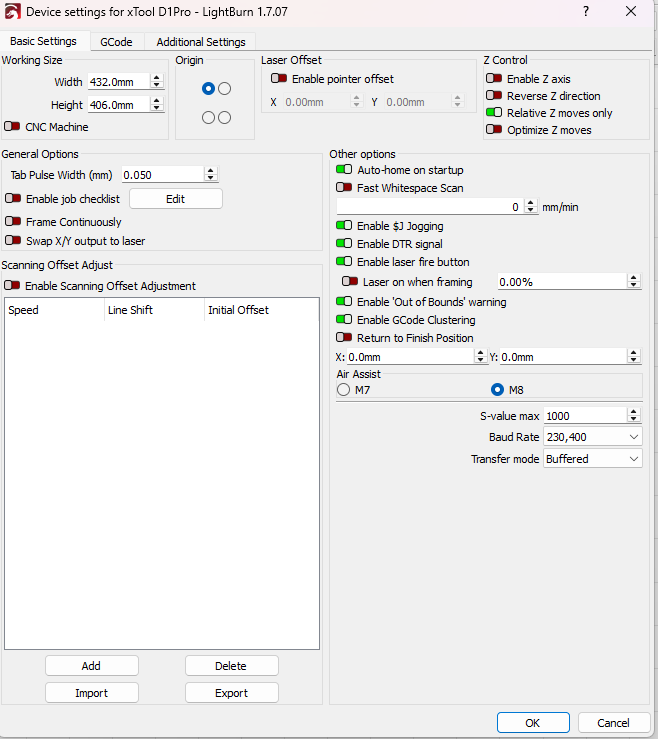
Task: Click the Import button
Action: pos(92,692)
